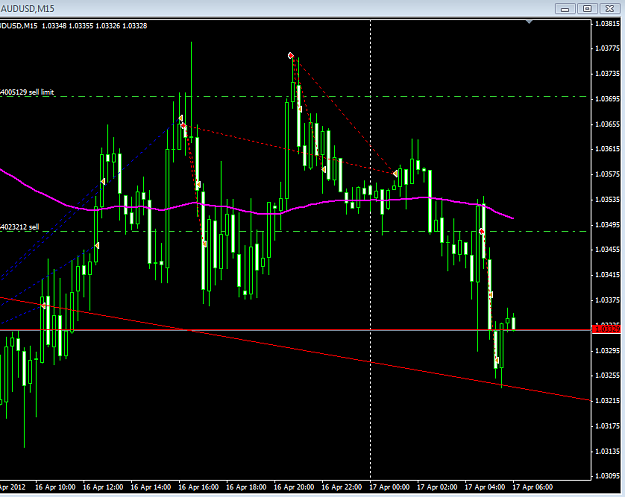Screen dimensions: 625x497
Task: Click the 1.03095 price scale label
Action: [x=607, y=476]
